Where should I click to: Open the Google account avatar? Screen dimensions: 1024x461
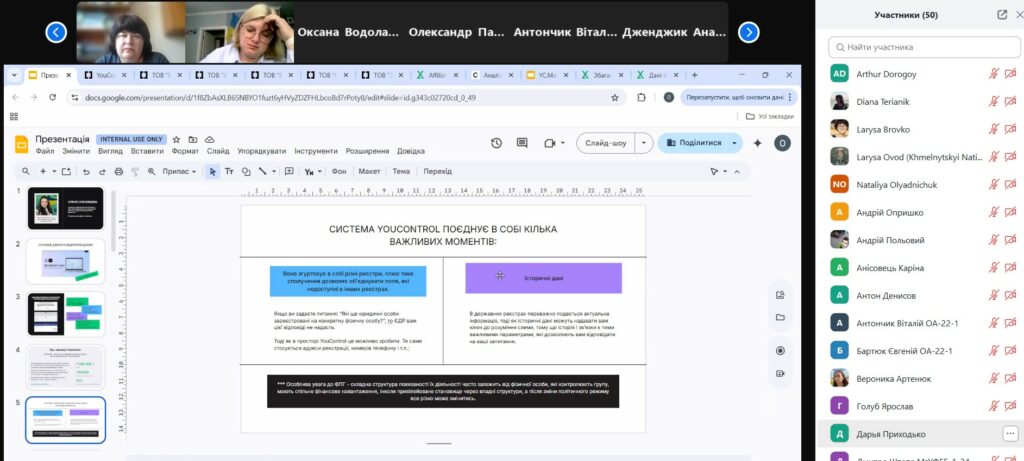[x=782, y=143]
